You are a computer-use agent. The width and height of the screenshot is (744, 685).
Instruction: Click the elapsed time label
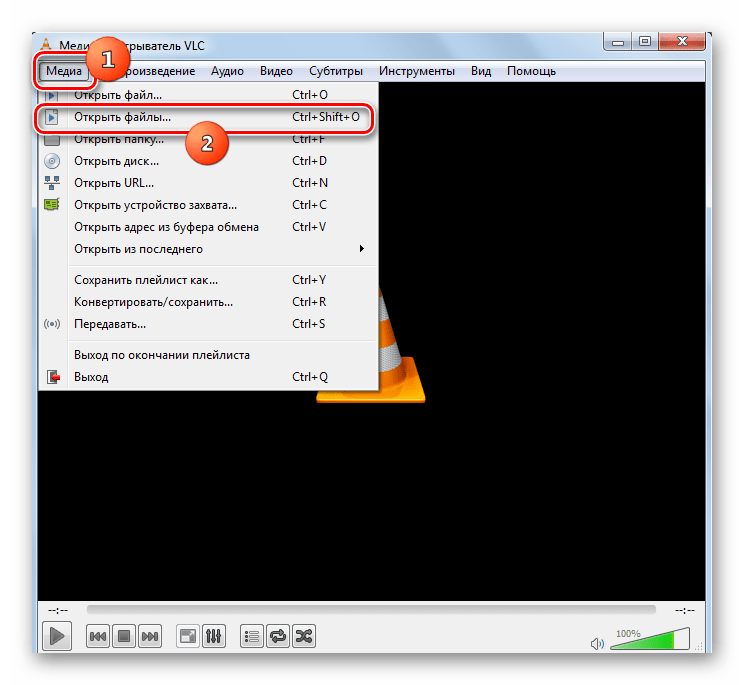(x=58, y=610)
